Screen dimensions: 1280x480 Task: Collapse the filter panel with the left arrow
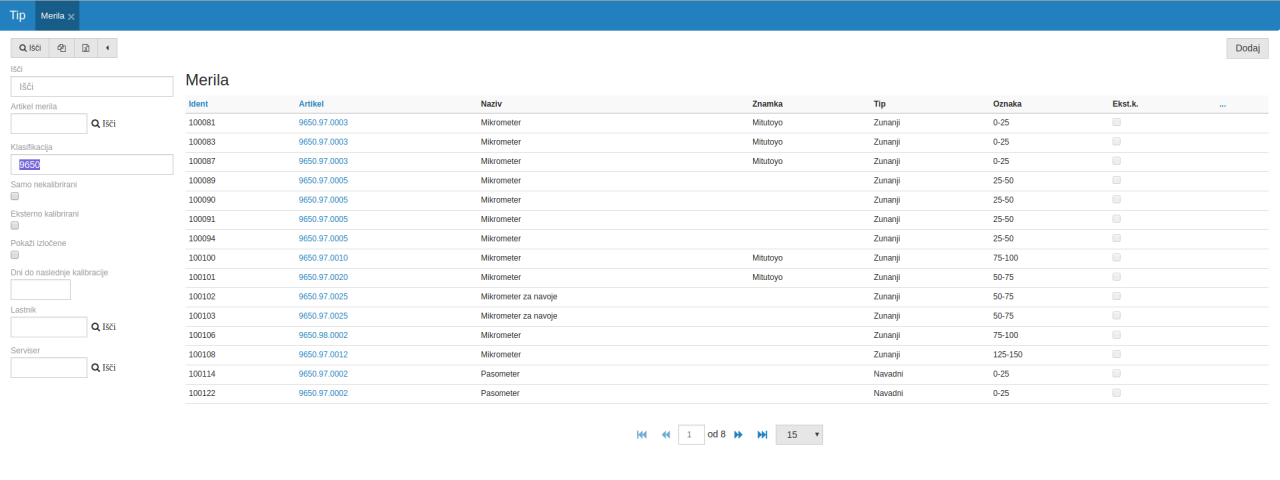pos(107,48)
